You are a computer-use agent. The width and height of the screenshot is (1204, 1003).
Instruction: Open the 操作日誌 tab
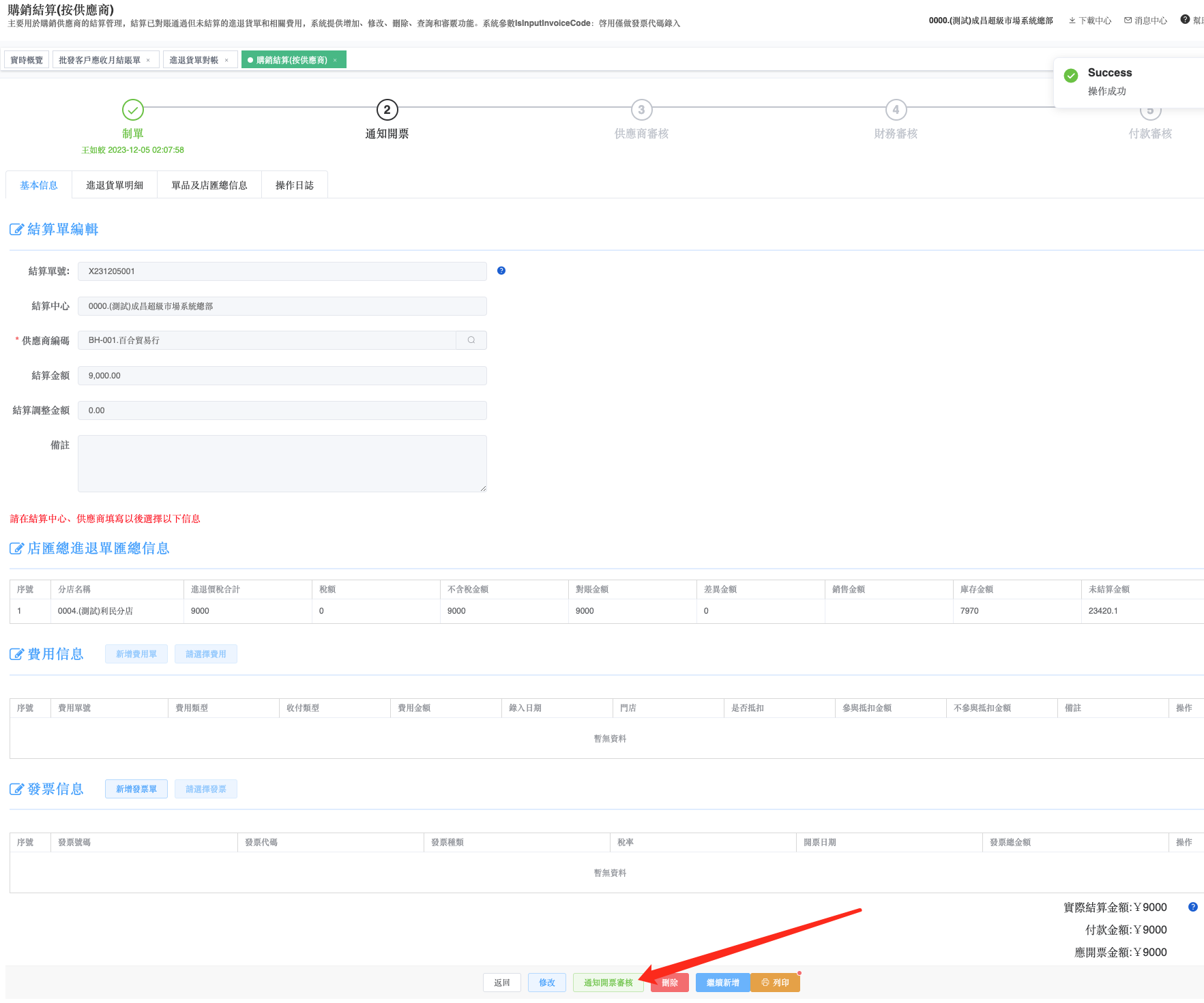pos(294,185)
